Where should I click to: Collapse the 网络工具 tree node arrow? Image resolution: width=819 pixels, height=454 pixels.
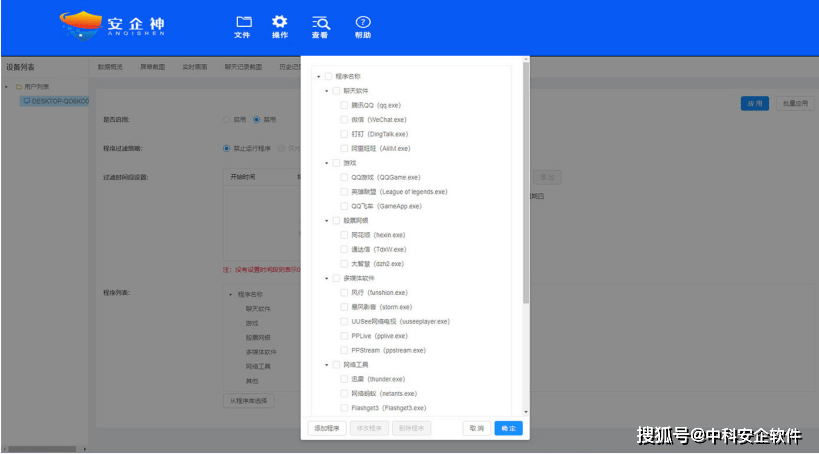327,365
